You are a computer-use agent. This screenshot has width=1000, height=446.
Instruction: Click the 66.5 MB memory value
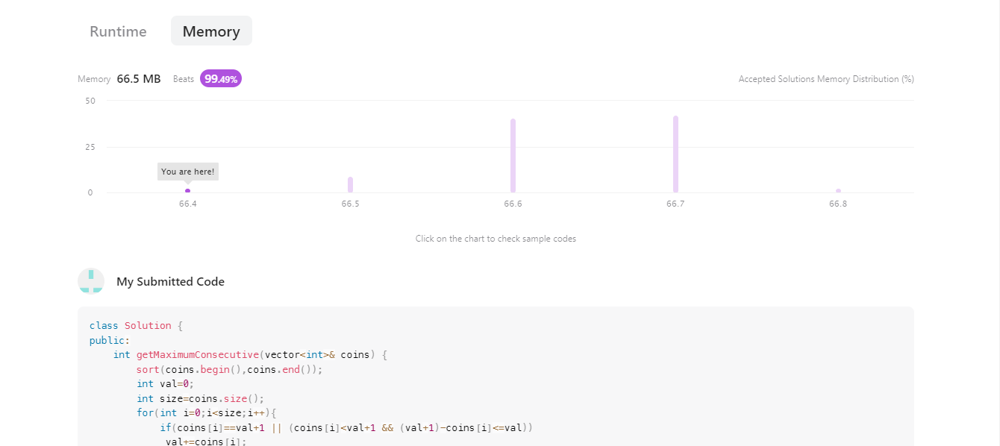(x=138, y=79)
